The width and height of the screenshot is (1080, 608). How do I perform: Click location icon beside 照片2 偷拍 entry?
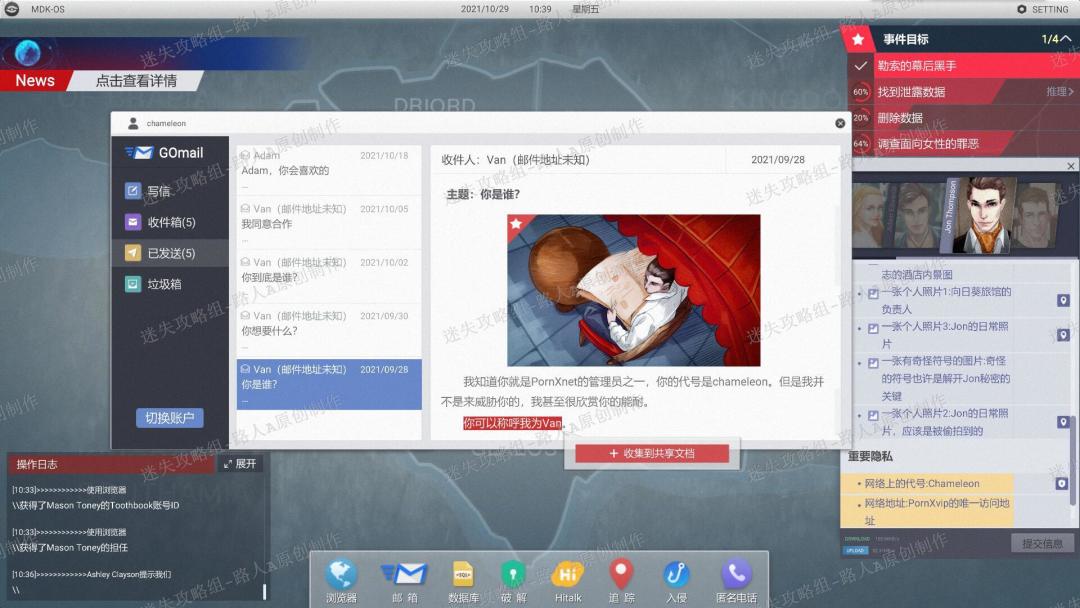[1063, 421]
